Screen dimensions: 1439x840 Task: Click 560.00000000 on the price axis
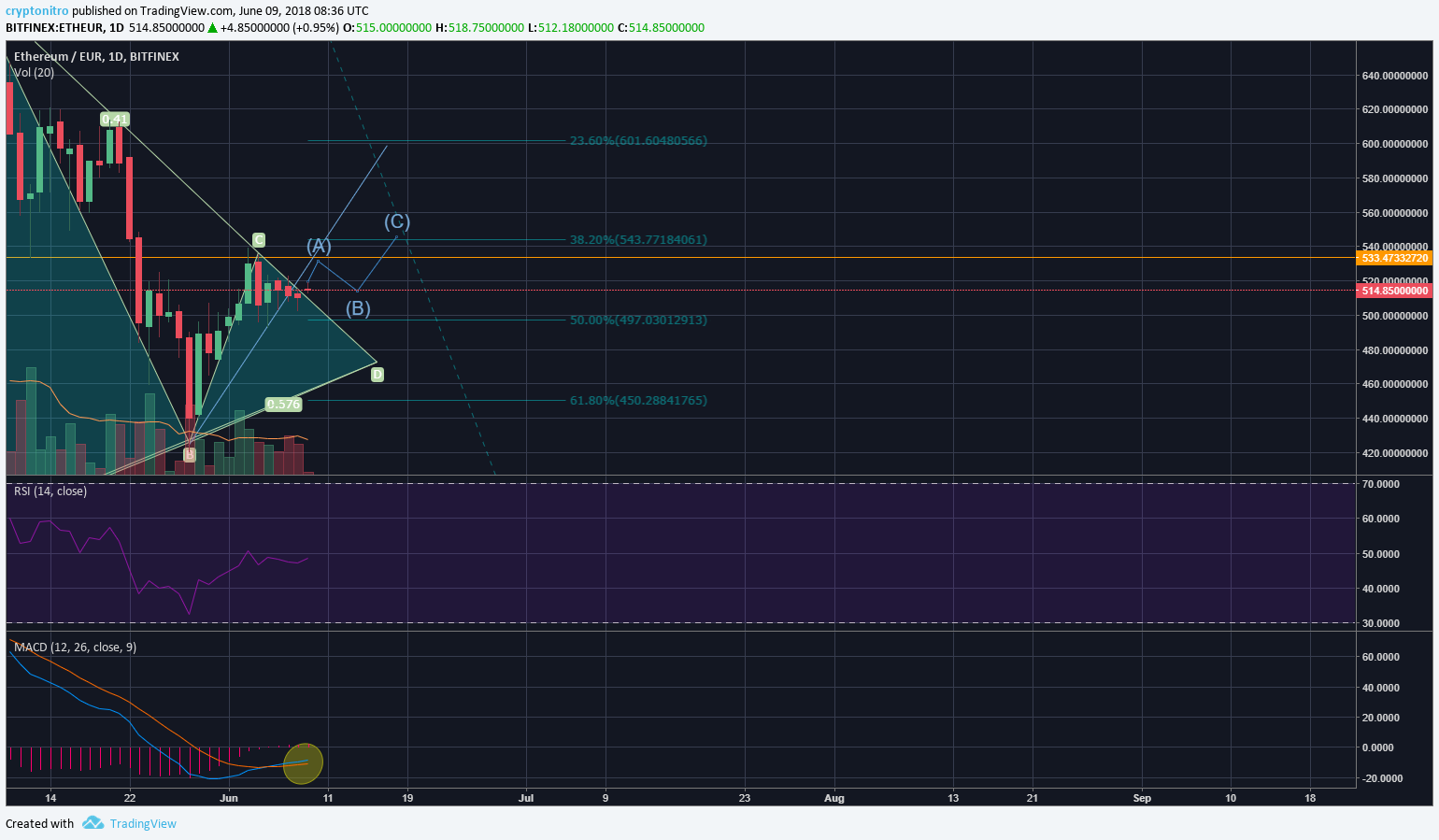(1395, 213)
